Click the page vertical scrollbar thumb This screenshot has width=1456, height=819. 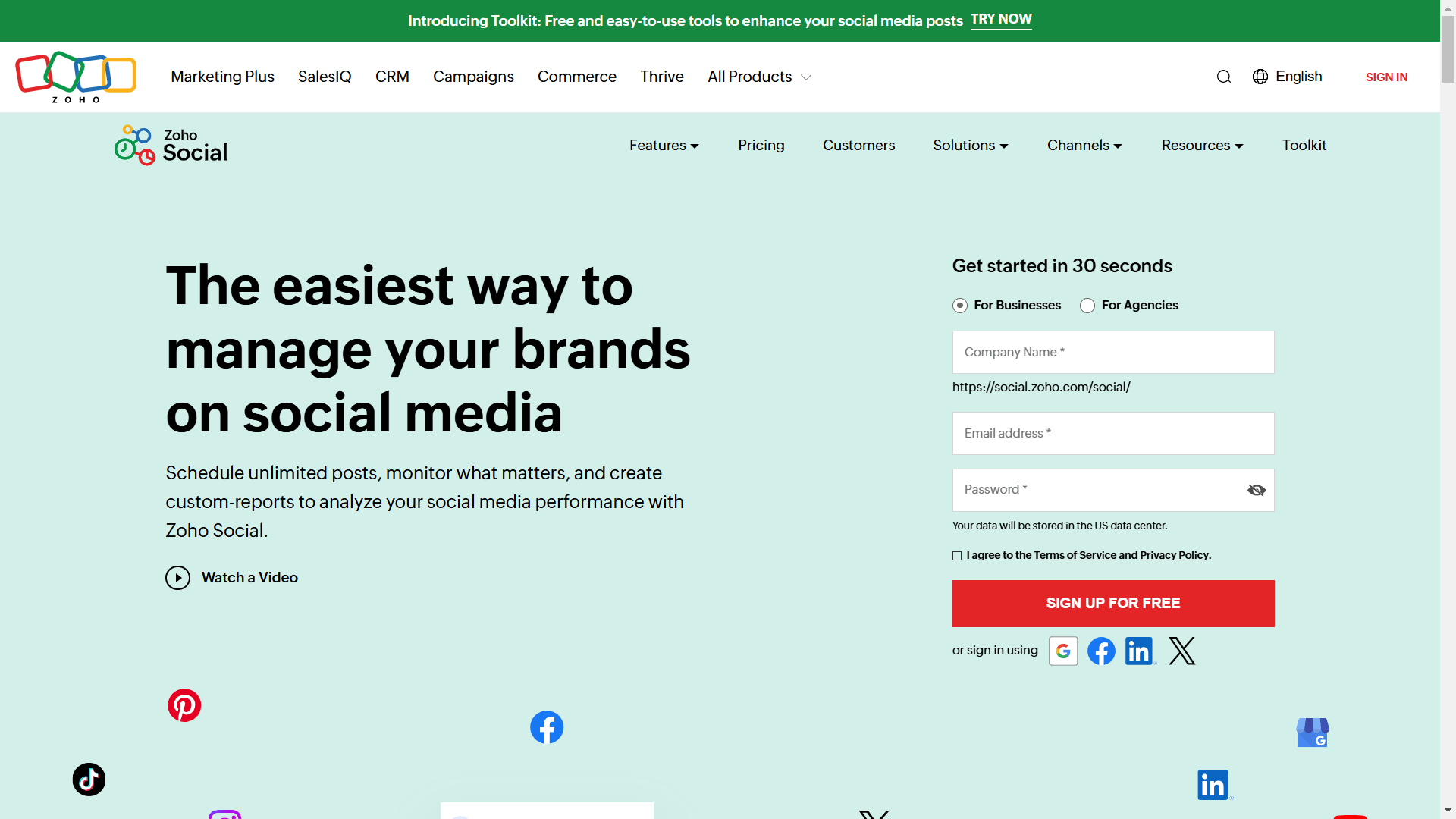(x=1448, y=49)
